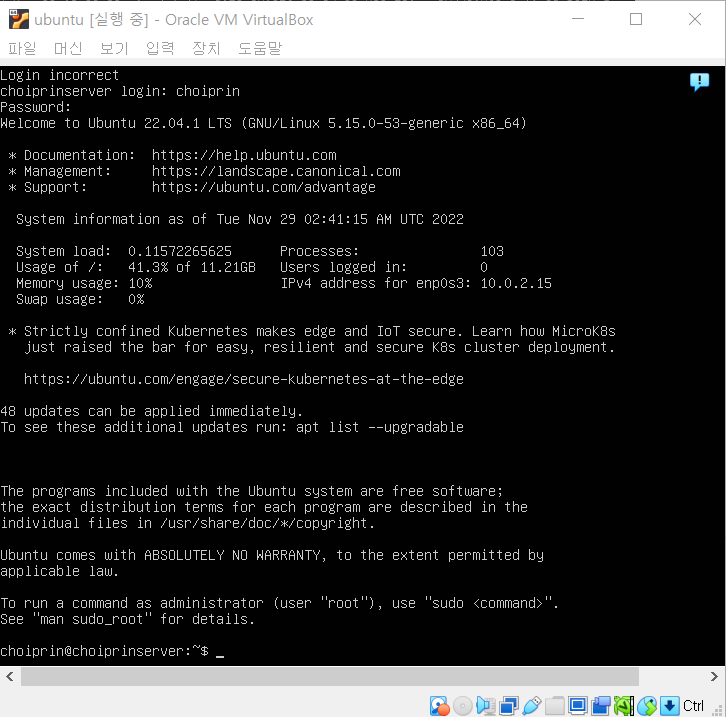This screenshot has height=717, width=726.
Task: Open the USB devices indicator
Action: [532, 705]
